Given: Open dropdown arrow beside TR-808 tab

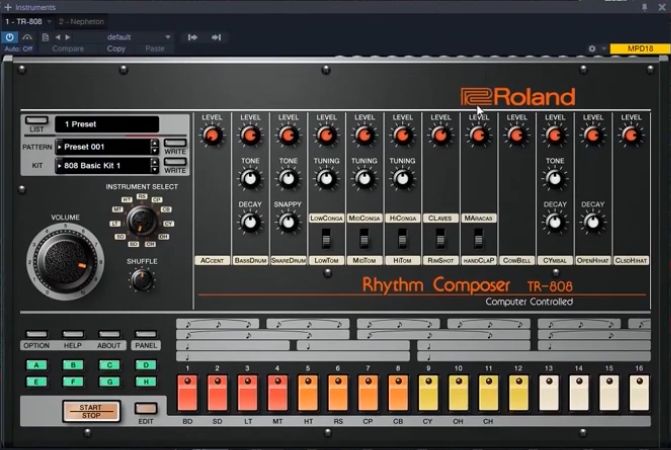Looking at the screenshot, I should 49,21.
